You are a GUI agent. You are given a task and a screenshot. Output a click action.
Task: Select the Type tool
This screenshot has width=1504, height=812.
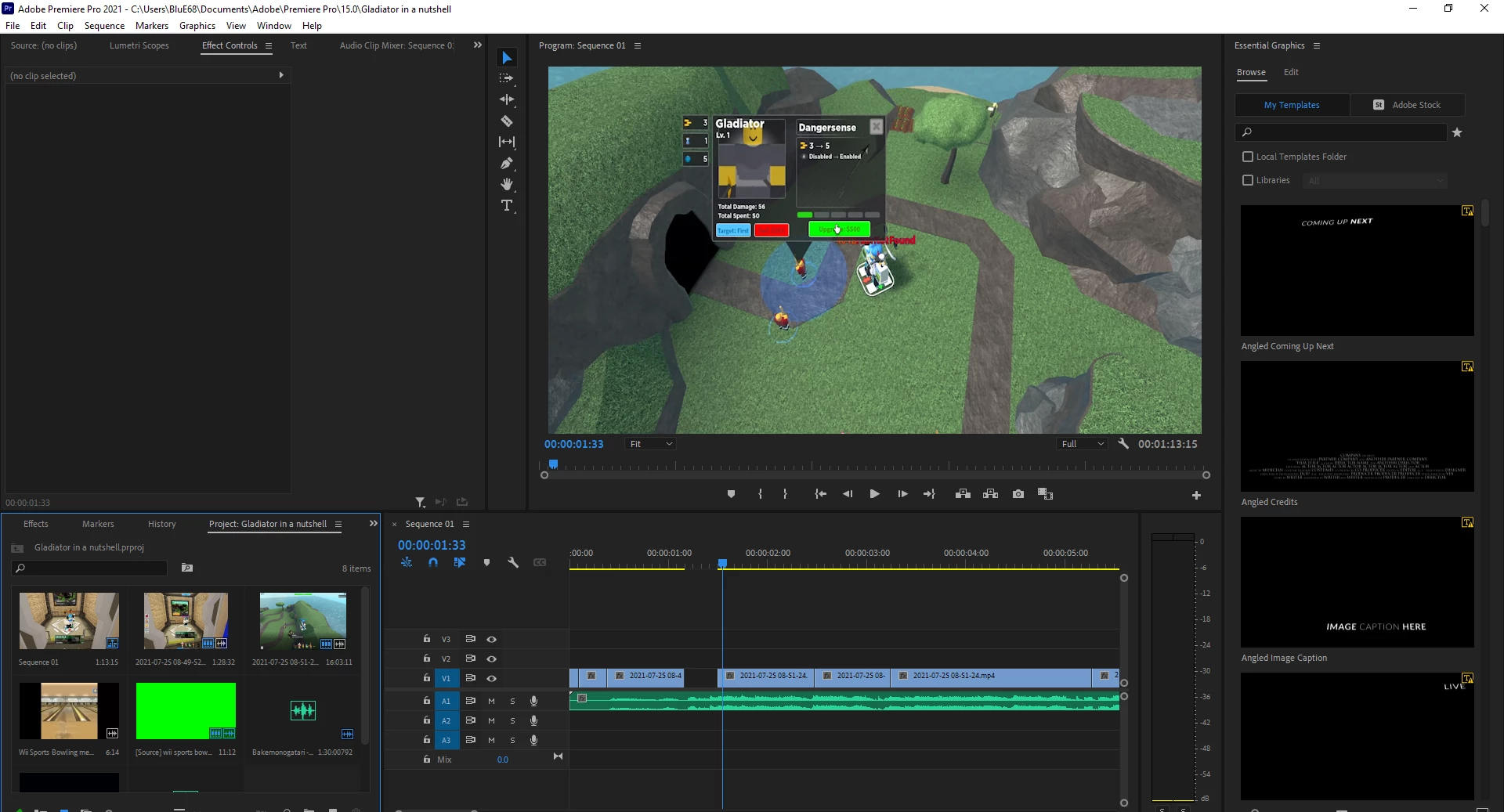click(507, 206)
